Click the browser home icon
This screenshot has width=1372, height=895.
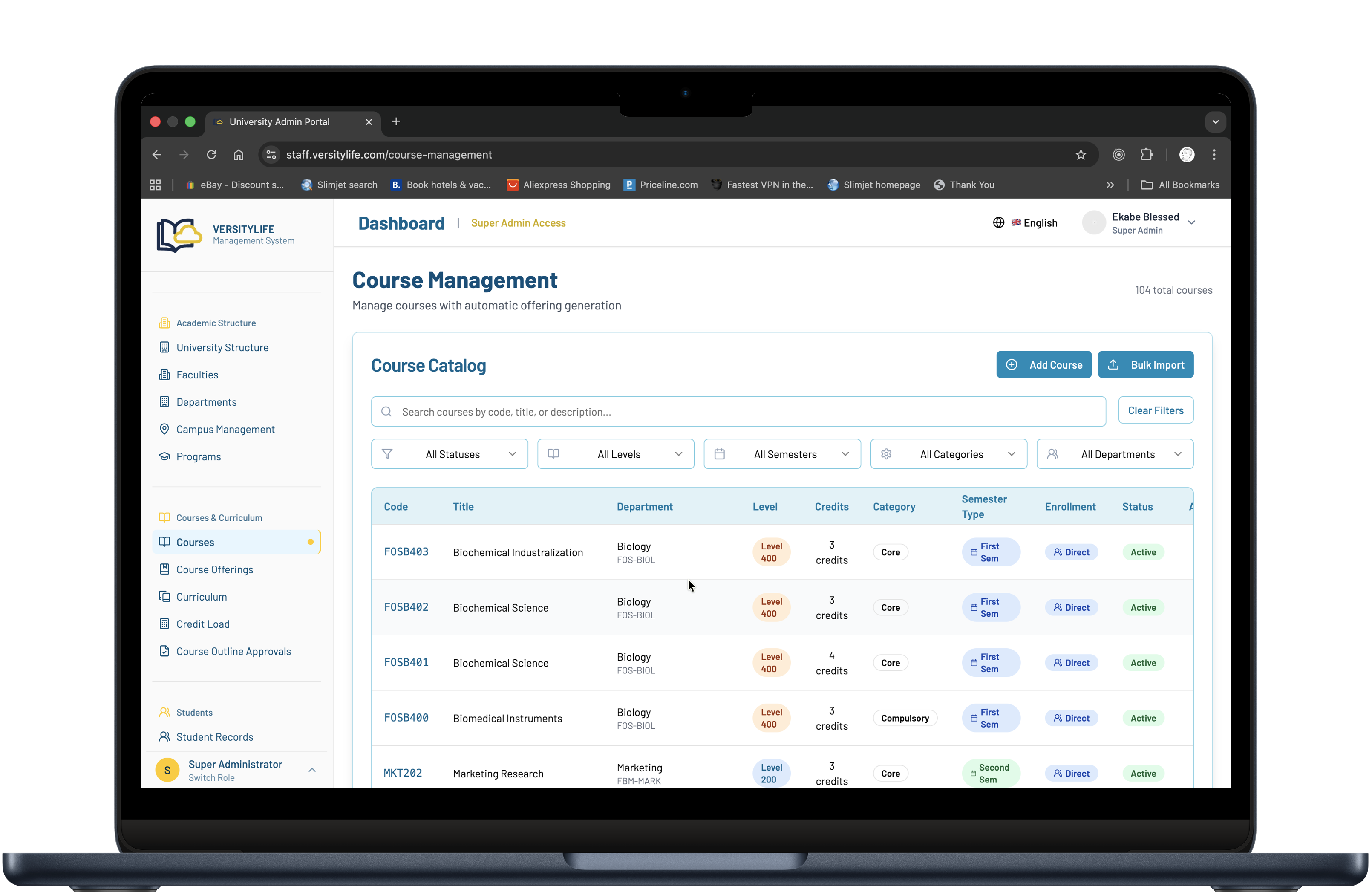point(239,155)
